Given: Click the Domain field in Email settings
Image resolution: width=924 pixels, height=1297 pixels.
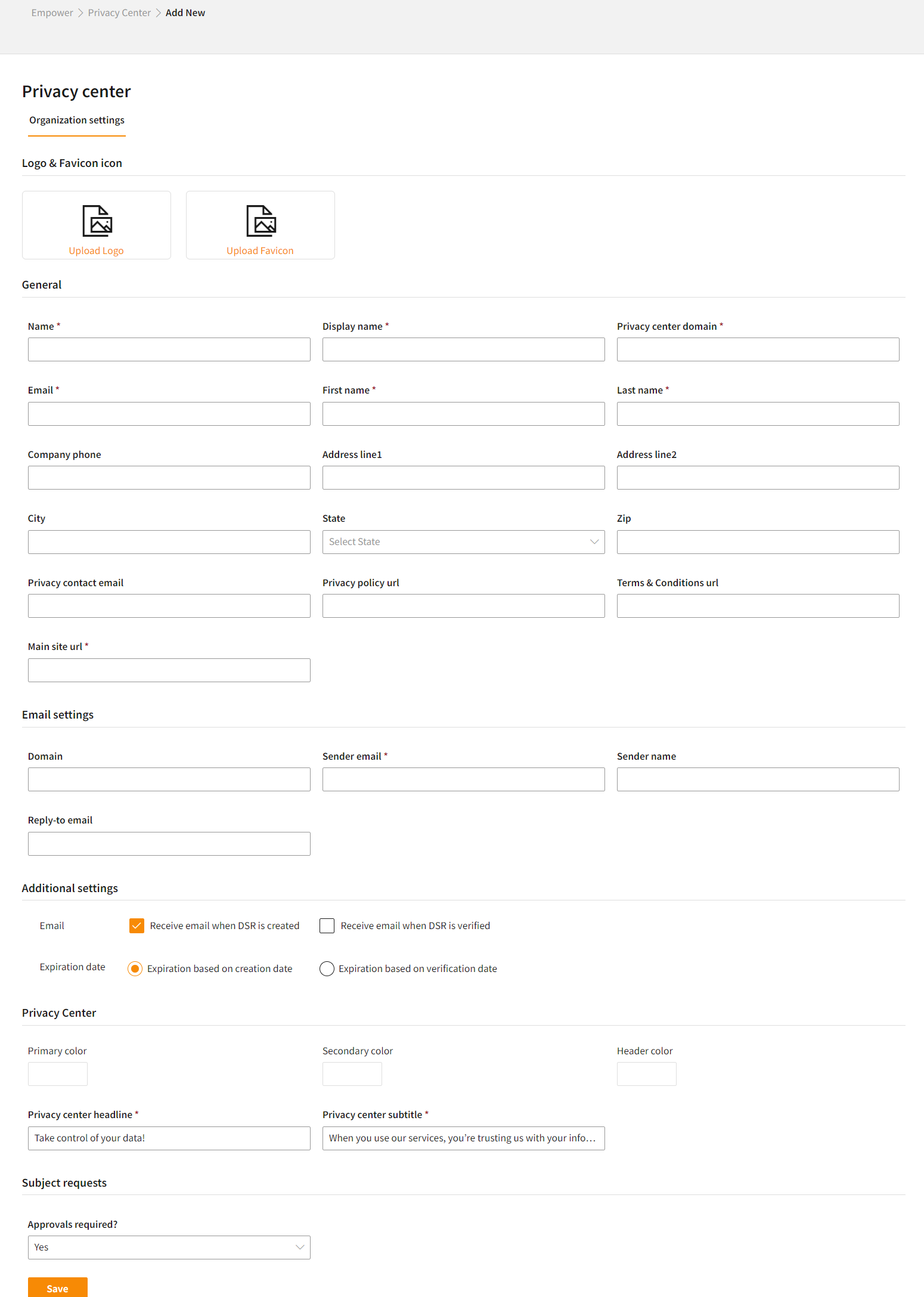Looking at the screenshot, I should pos(169,779).
